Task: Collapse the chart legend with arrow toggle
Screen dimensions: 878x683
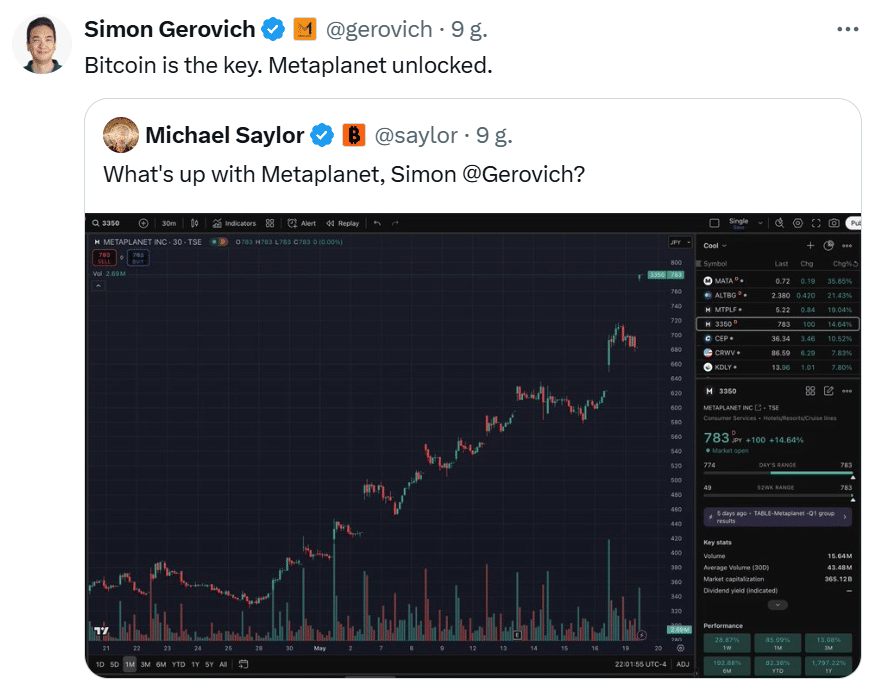Action: [x=99, y=286]
